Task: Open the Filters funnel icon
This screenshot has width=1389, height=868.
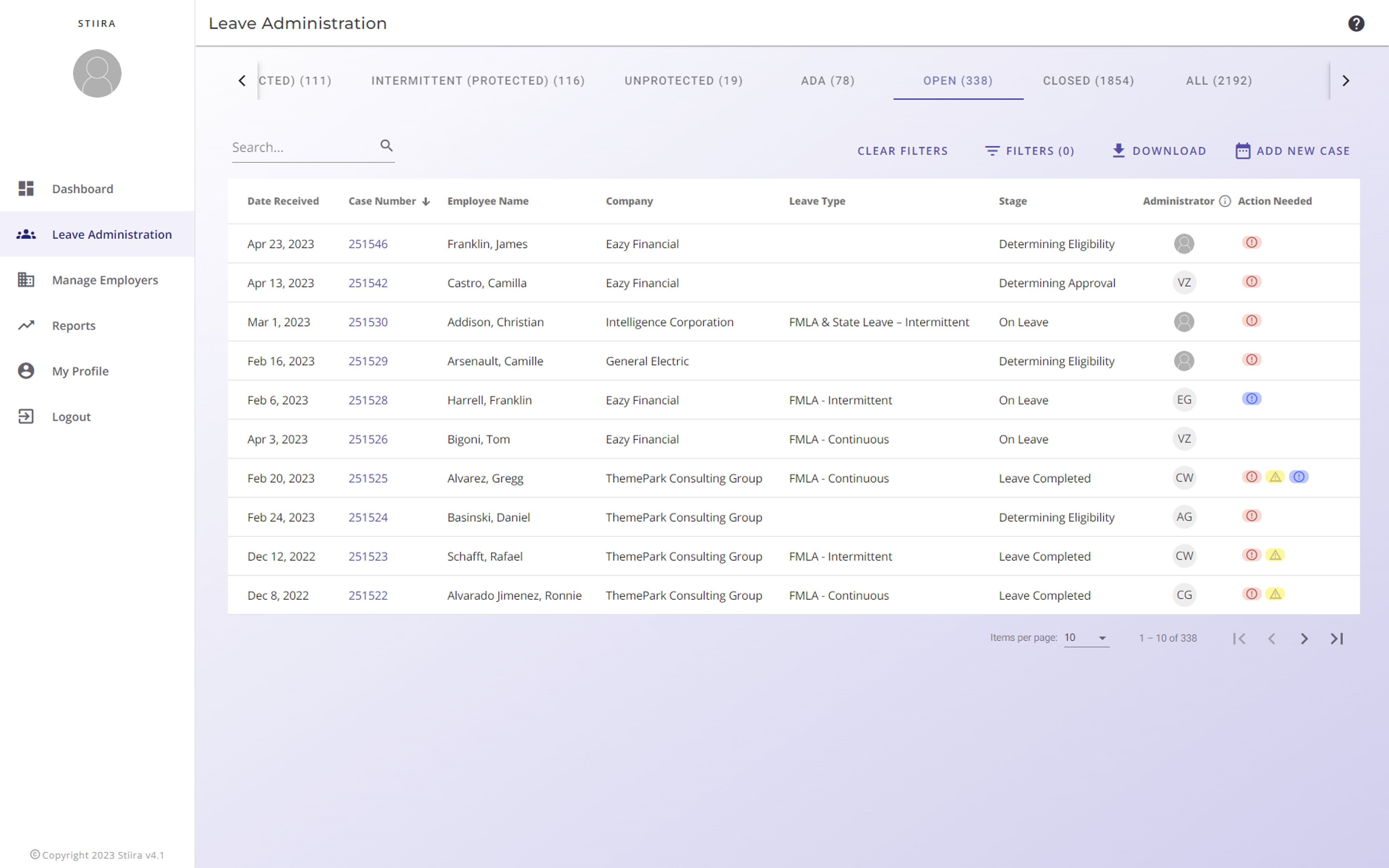Action: [992, 150]
